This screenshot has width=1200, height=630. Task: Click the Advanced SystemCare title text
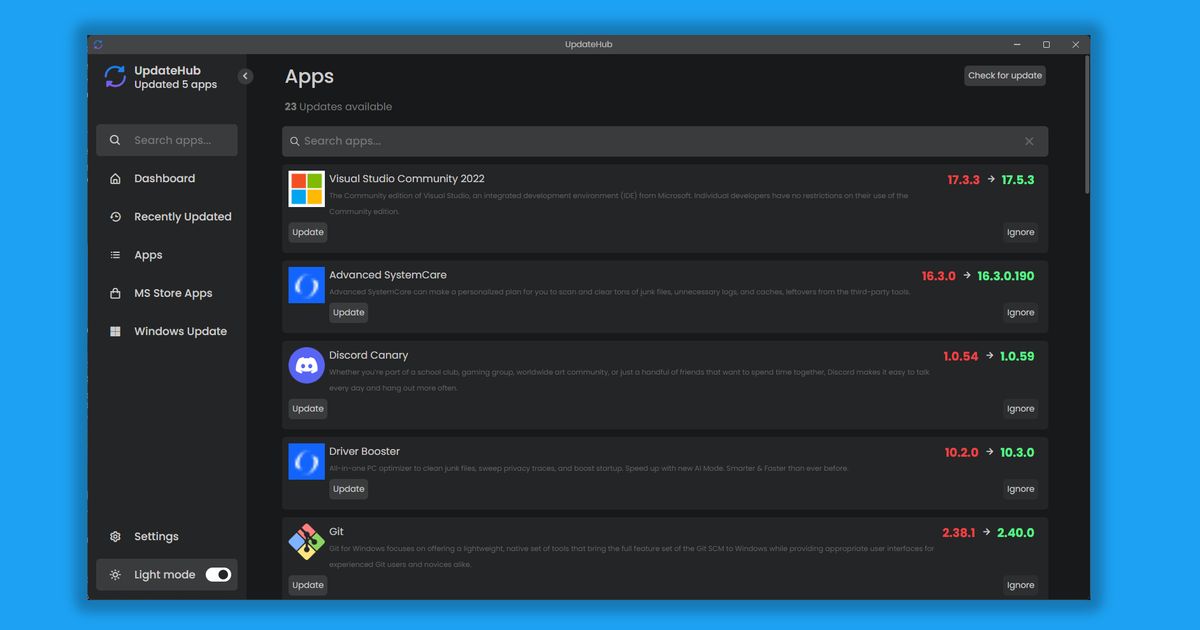pos(388,275)
